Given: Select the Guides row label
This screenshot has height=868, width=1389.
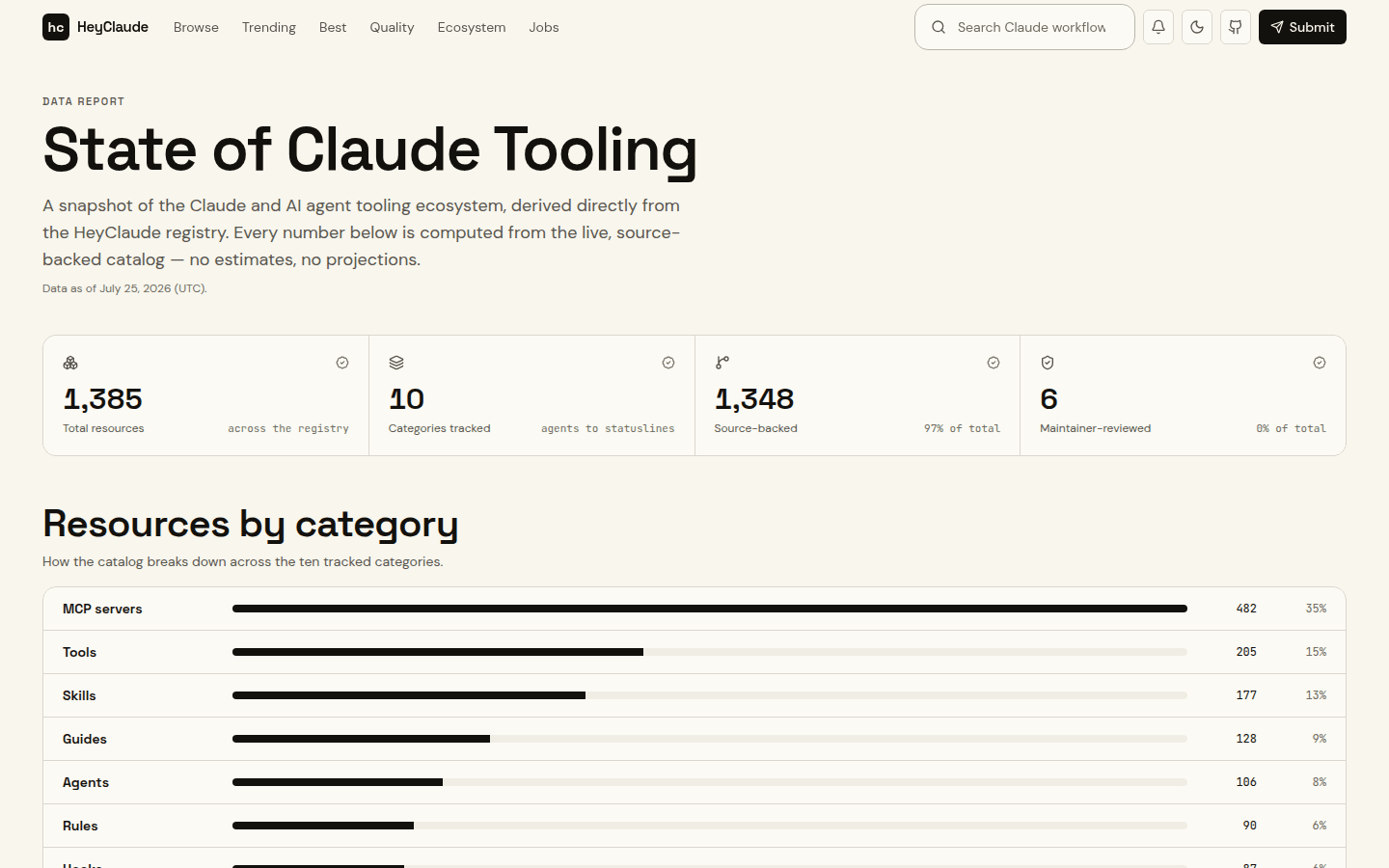Looking at the screenshot, I should [85, 739].
